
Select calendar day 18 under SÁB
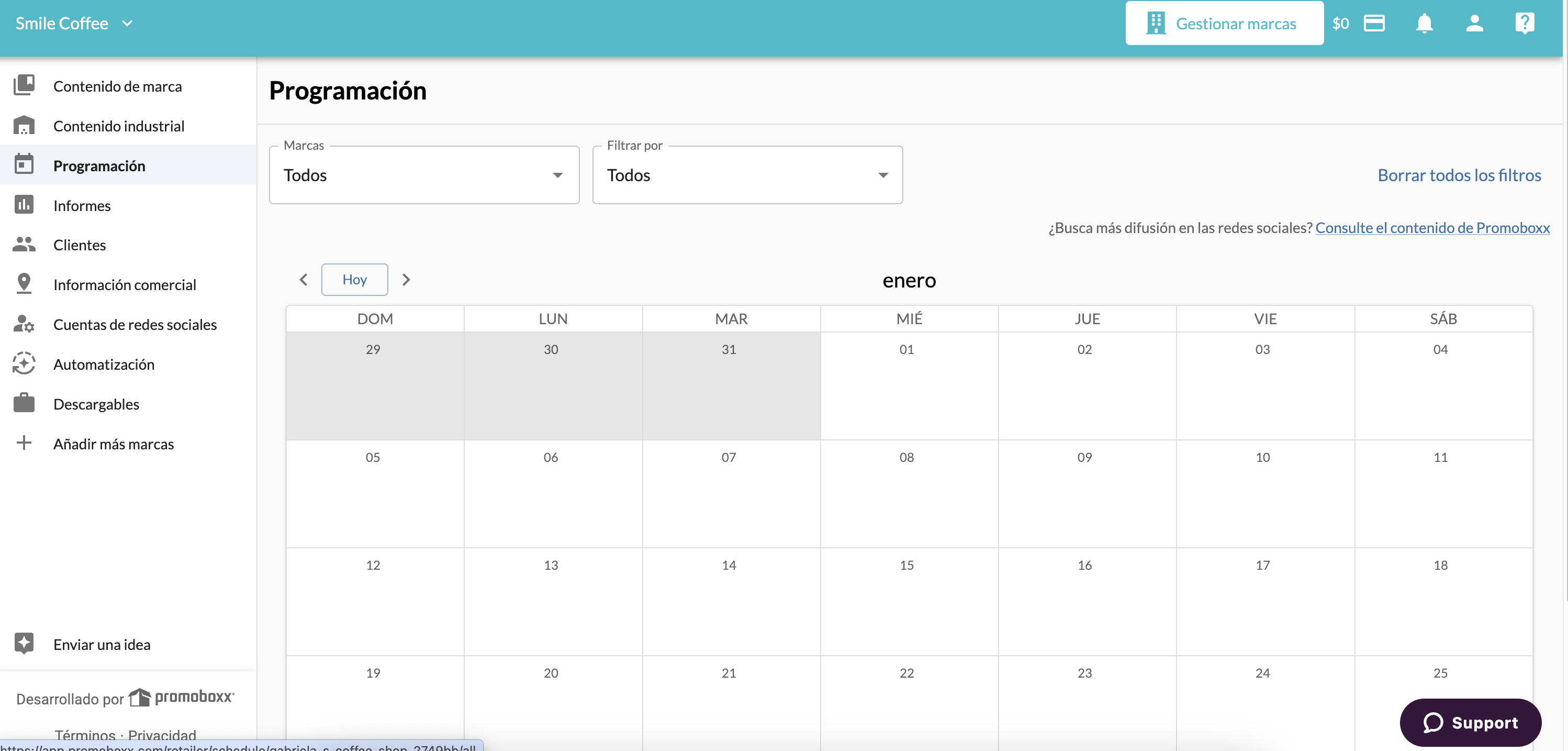pos(1443,602)
